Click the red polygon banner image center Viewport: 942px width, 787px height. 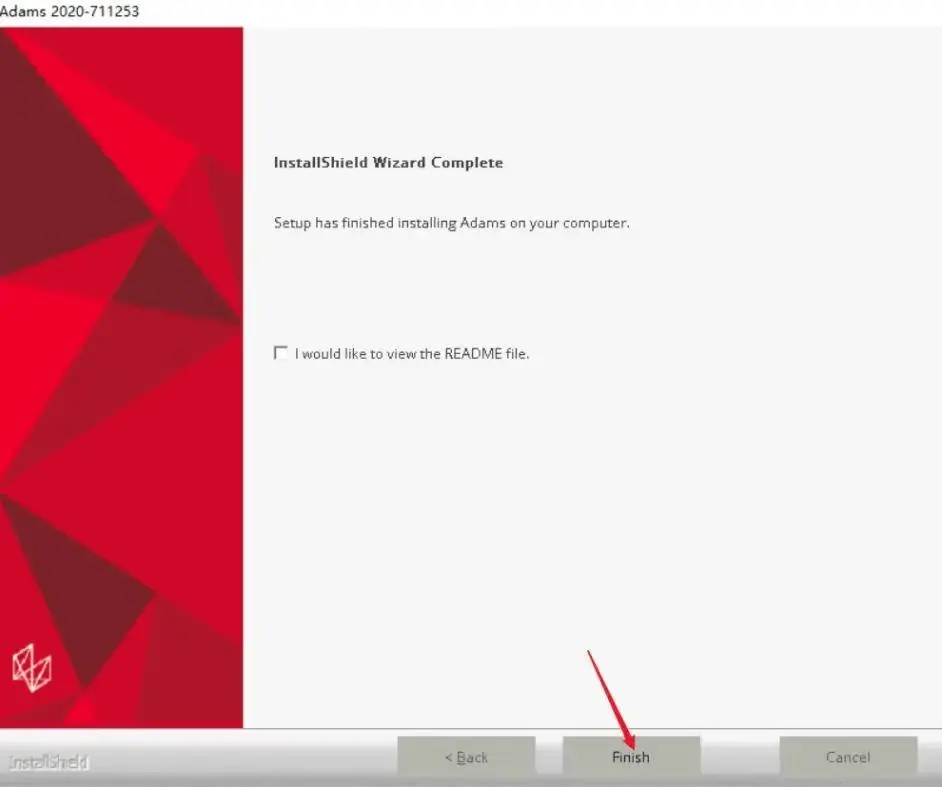(x=121, y=377)
